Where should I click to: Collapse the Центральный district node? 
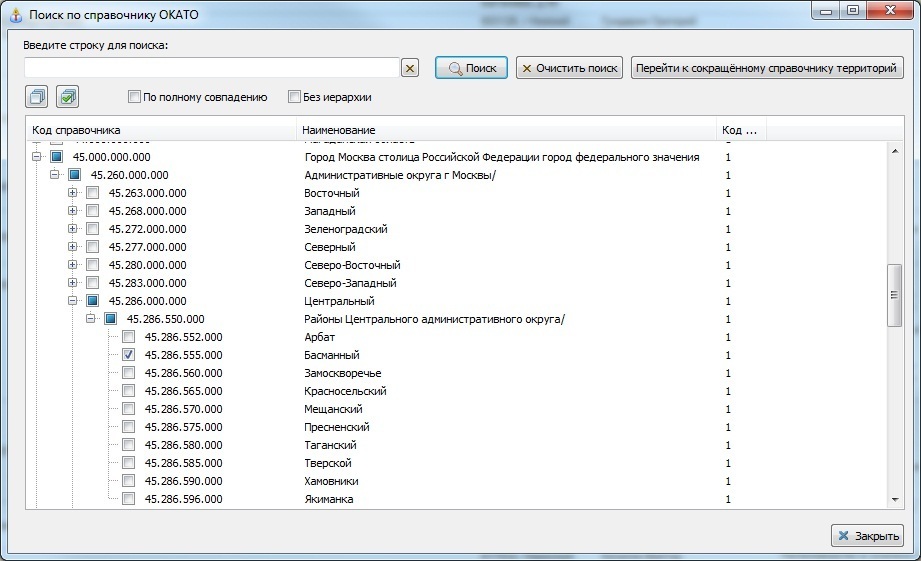click(73, 301)
